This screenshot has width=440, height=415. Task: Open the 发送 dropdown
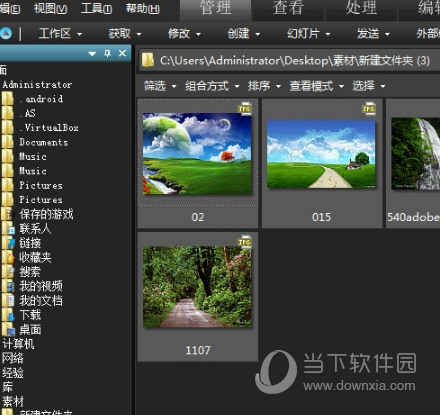(x=373, y=33)
